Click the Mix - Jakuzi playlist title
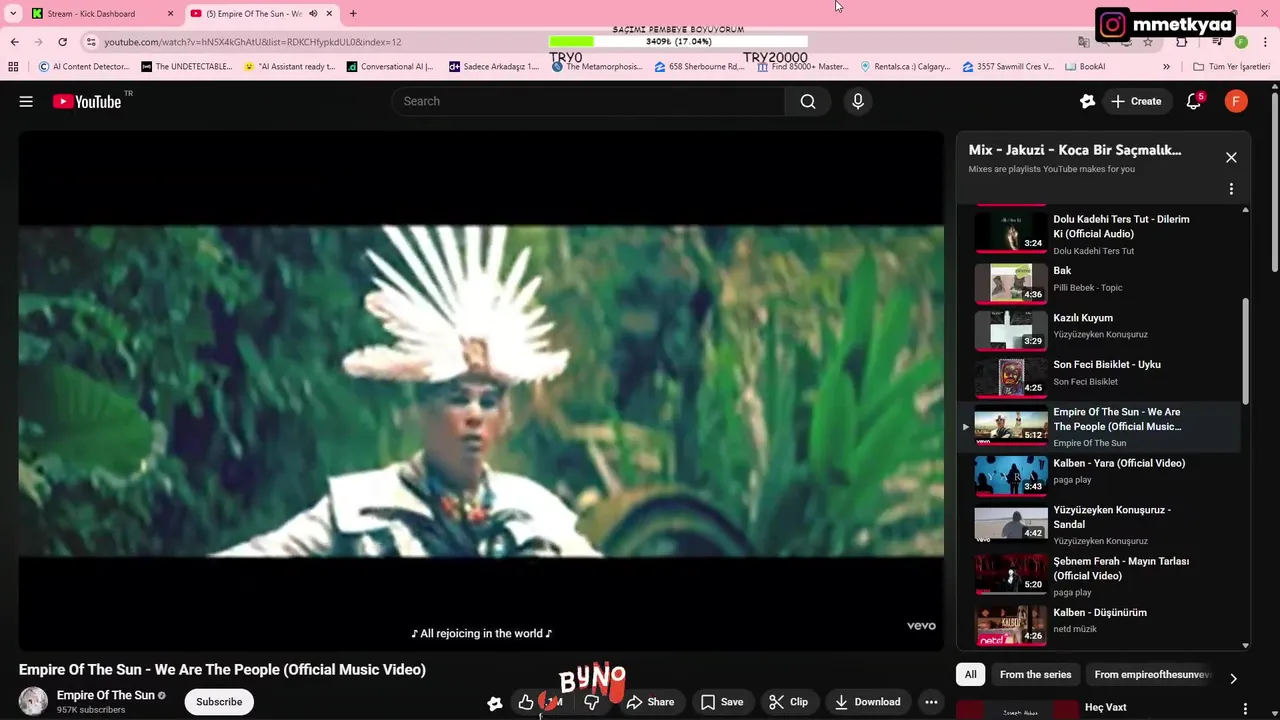The width and height of the screenshot is (1280, 720). click(x=1075, y=150)
